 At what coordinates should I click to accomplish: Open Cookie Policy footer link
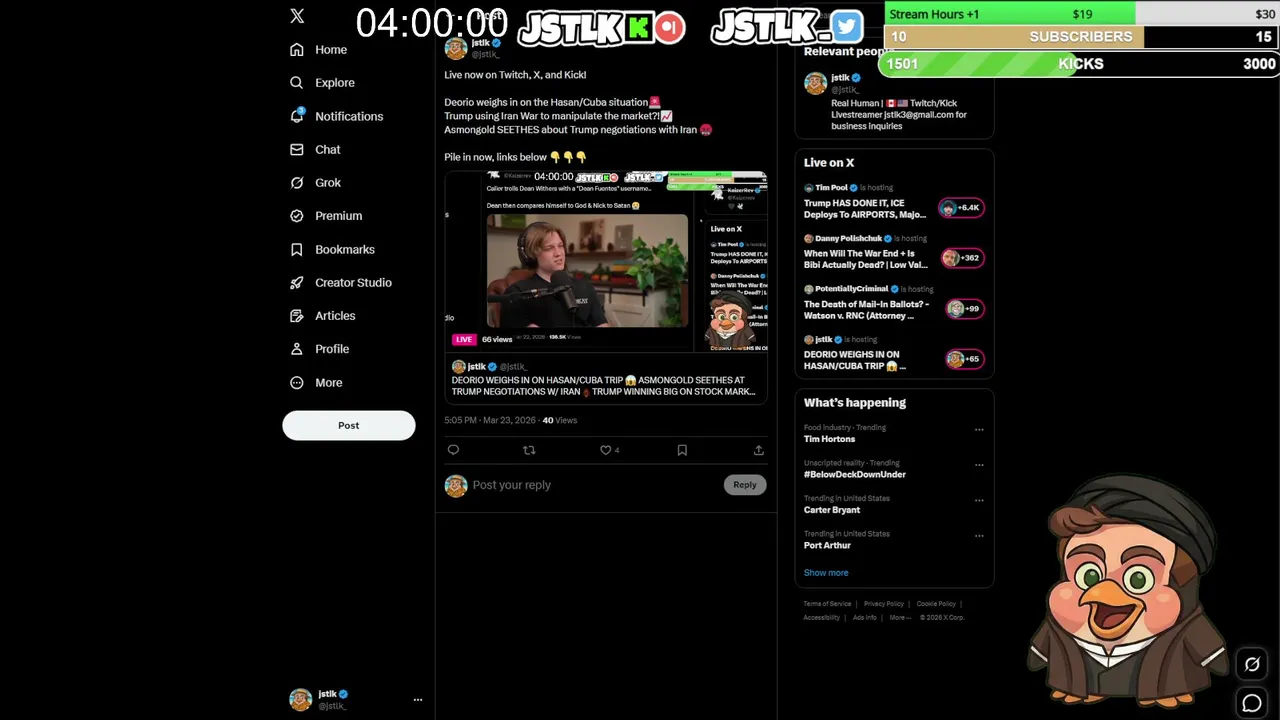coord(936,604)
